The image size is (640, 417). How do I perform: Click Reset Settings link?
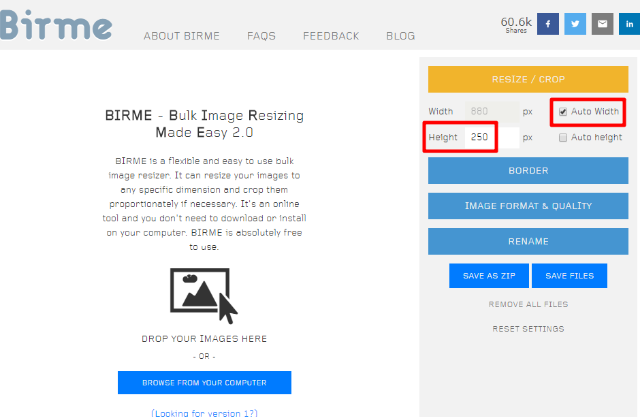[528, 329]
